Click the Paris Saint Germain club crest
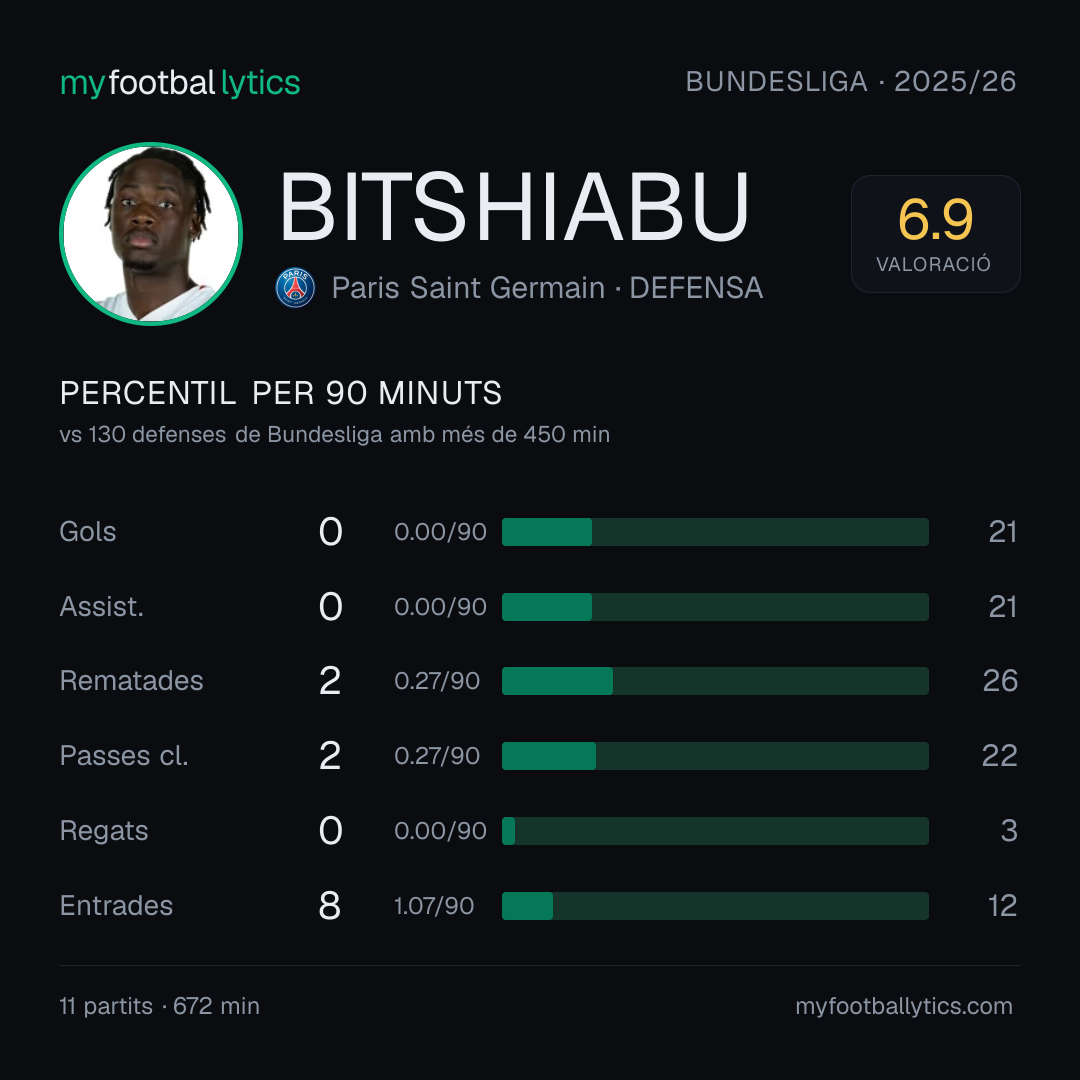Image resolution: width=1080 pixels, height=1080 pixels. [x=295, y=288]
